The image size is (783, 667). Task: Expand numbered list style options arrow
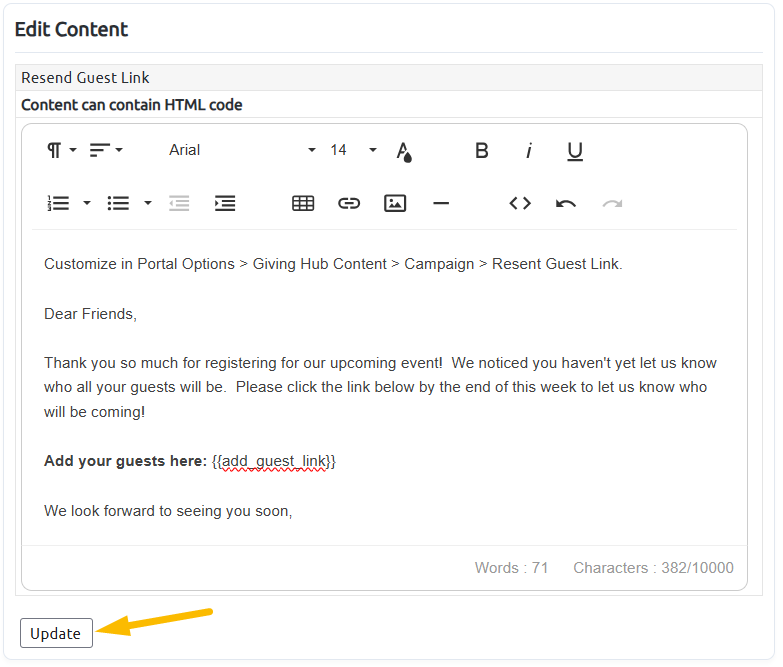pos(87,203)
